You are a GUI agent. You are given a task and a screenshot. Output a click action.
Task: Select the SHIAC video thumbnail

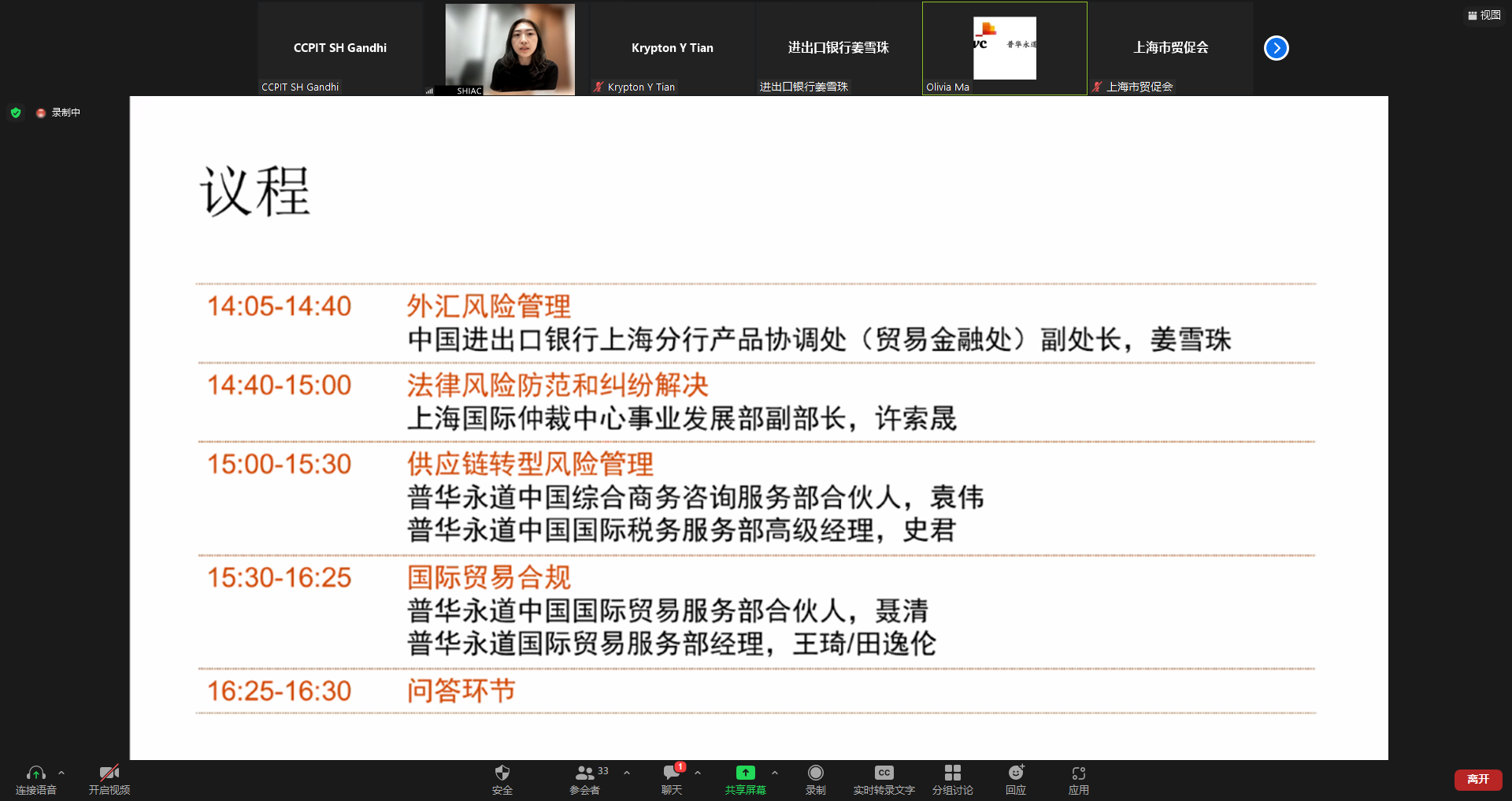(510, 49)
